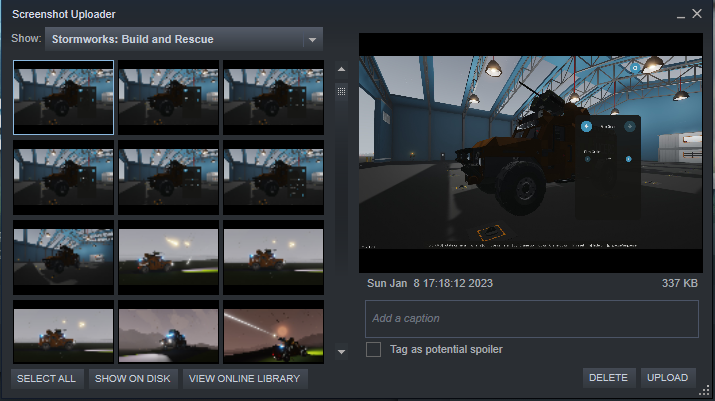The image size is (715, 401).
Task: Select thumbnail of vehicle with blue lights
Action: click(x=168, y=332)
